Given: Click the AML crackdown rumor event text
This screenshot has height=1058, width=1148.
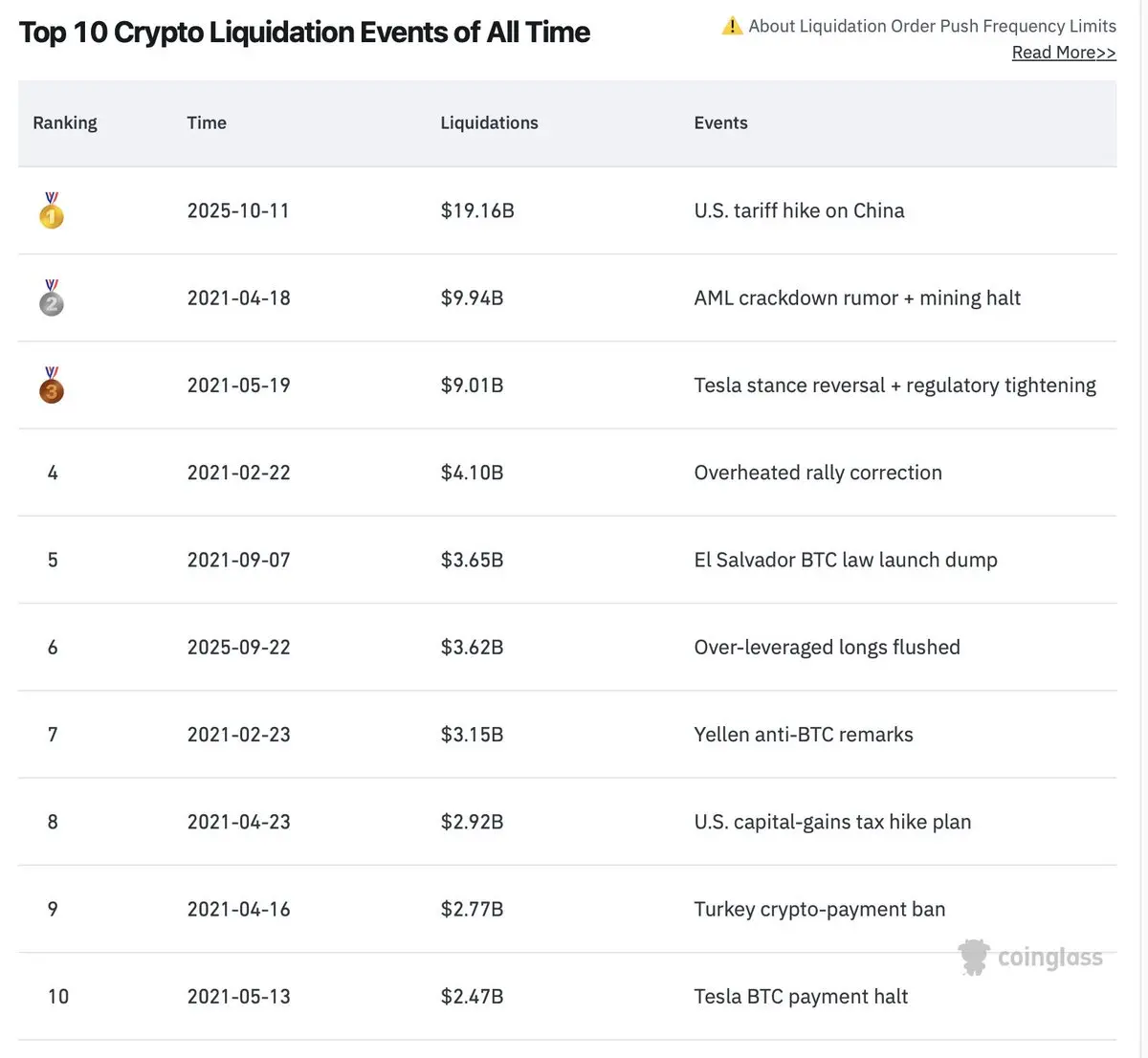Looking at the screenshot, I should click(x=857, y=298).
